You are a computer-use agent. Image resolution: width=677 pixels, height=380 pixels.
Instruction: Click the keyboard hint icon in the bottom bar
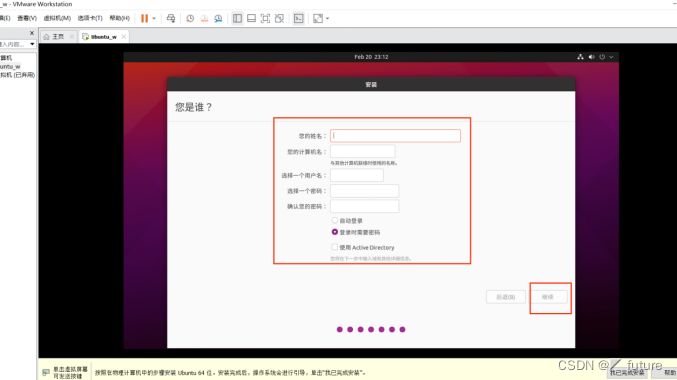(46, 372)
